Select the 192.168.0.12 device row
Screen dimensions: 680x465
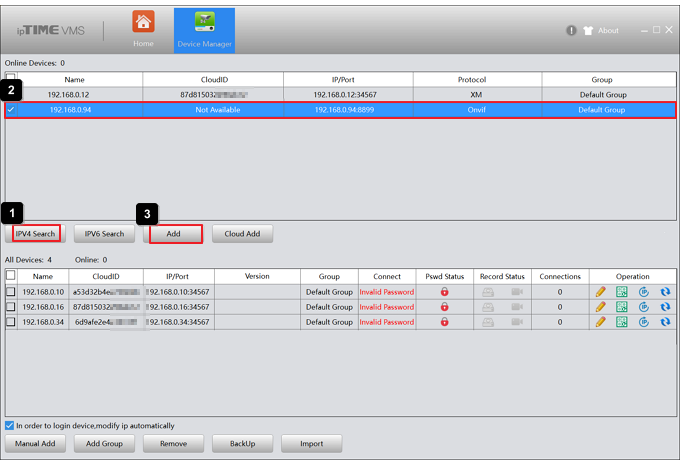[340, 95]
